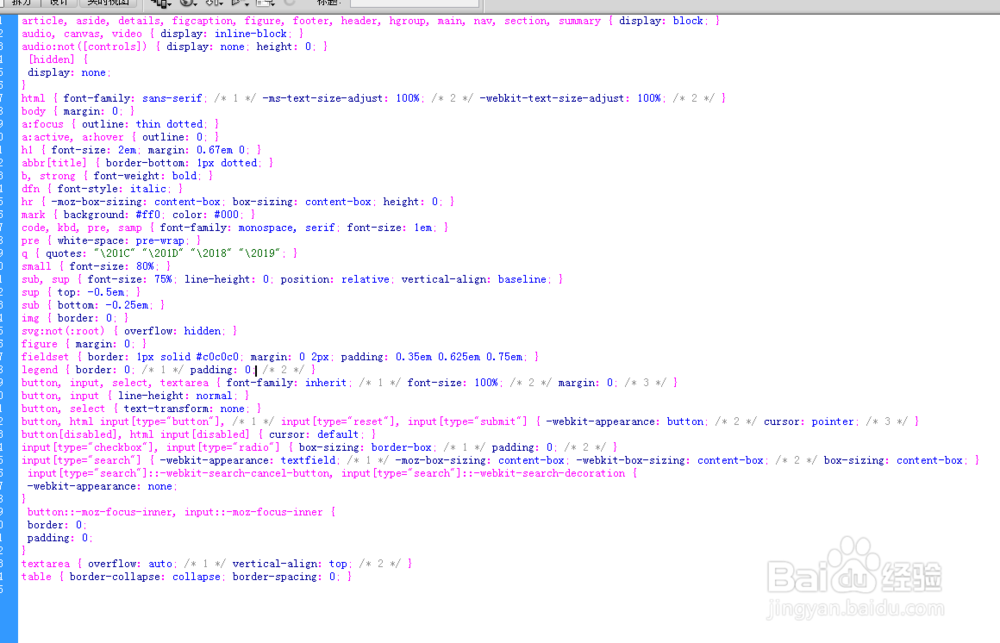Click '#ff0' background color value
The width and height of the screenshot is (1000, 643).
(148, 215)
